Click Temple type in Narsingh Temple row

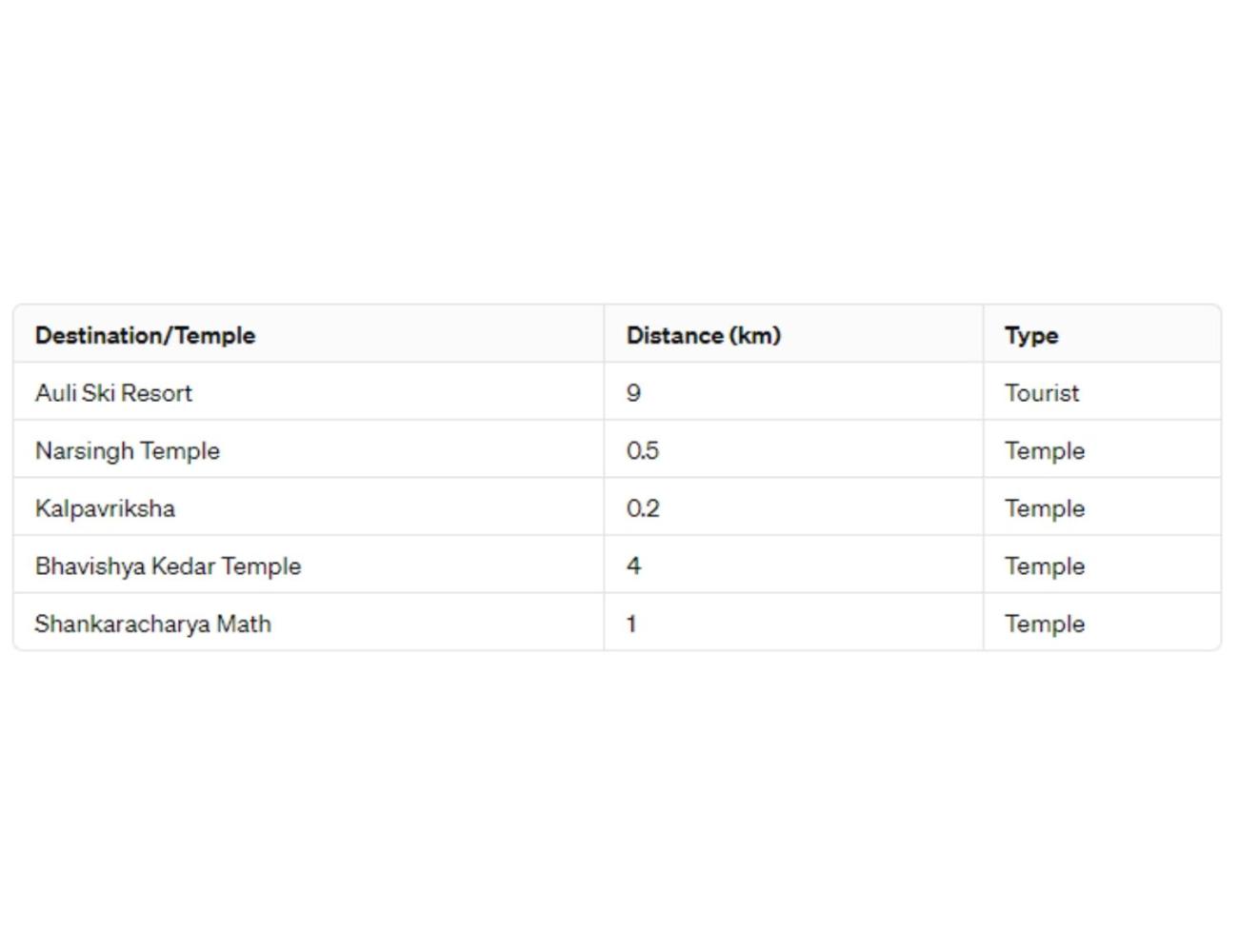click(1045, 451)
